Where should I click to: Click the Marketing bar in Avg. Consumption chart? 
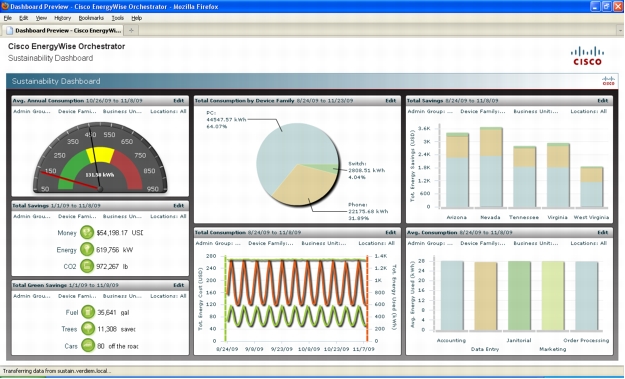[553, 296]
